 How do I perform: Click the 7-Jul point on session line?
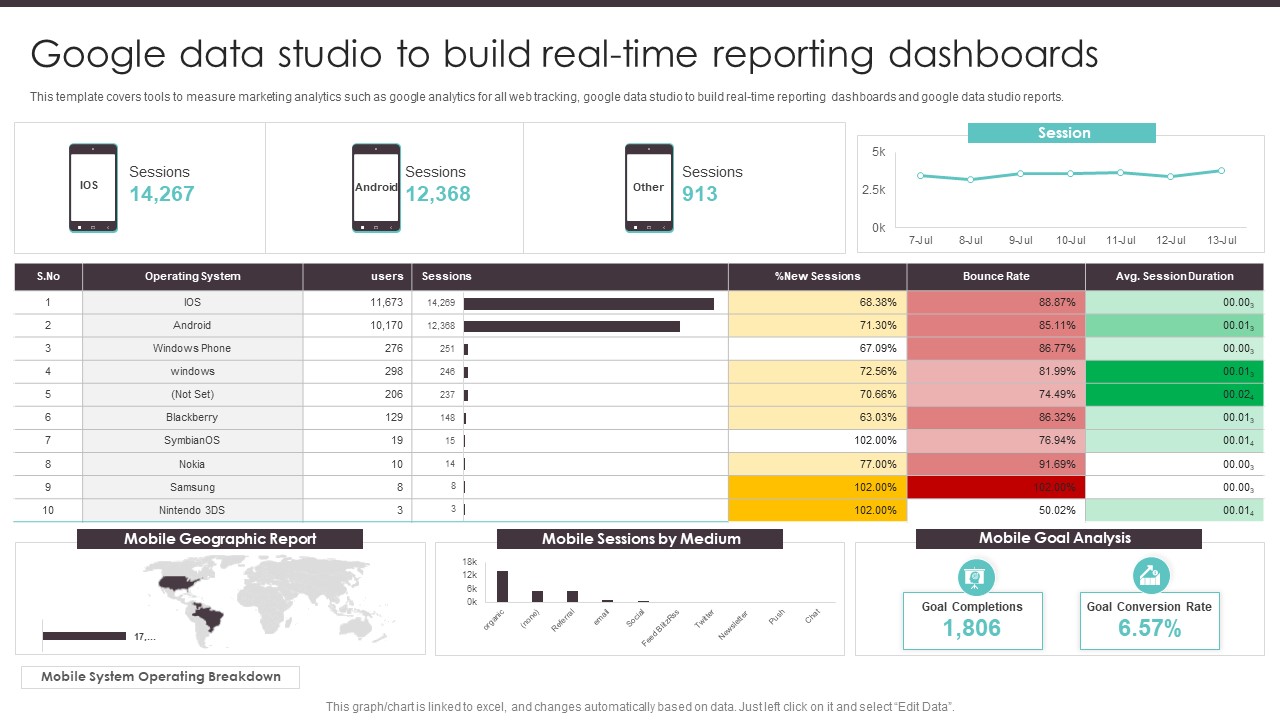point(921,176)
